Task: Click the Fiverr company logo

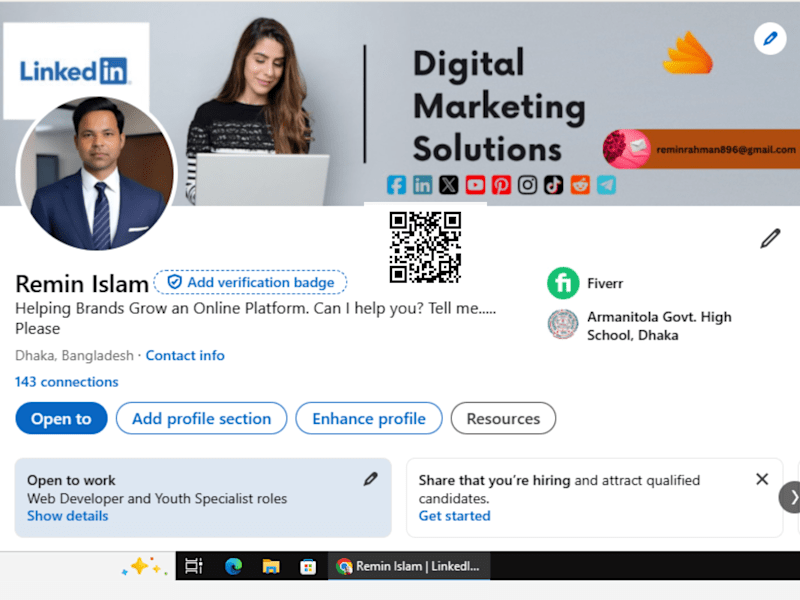Action: pos(563,283)
